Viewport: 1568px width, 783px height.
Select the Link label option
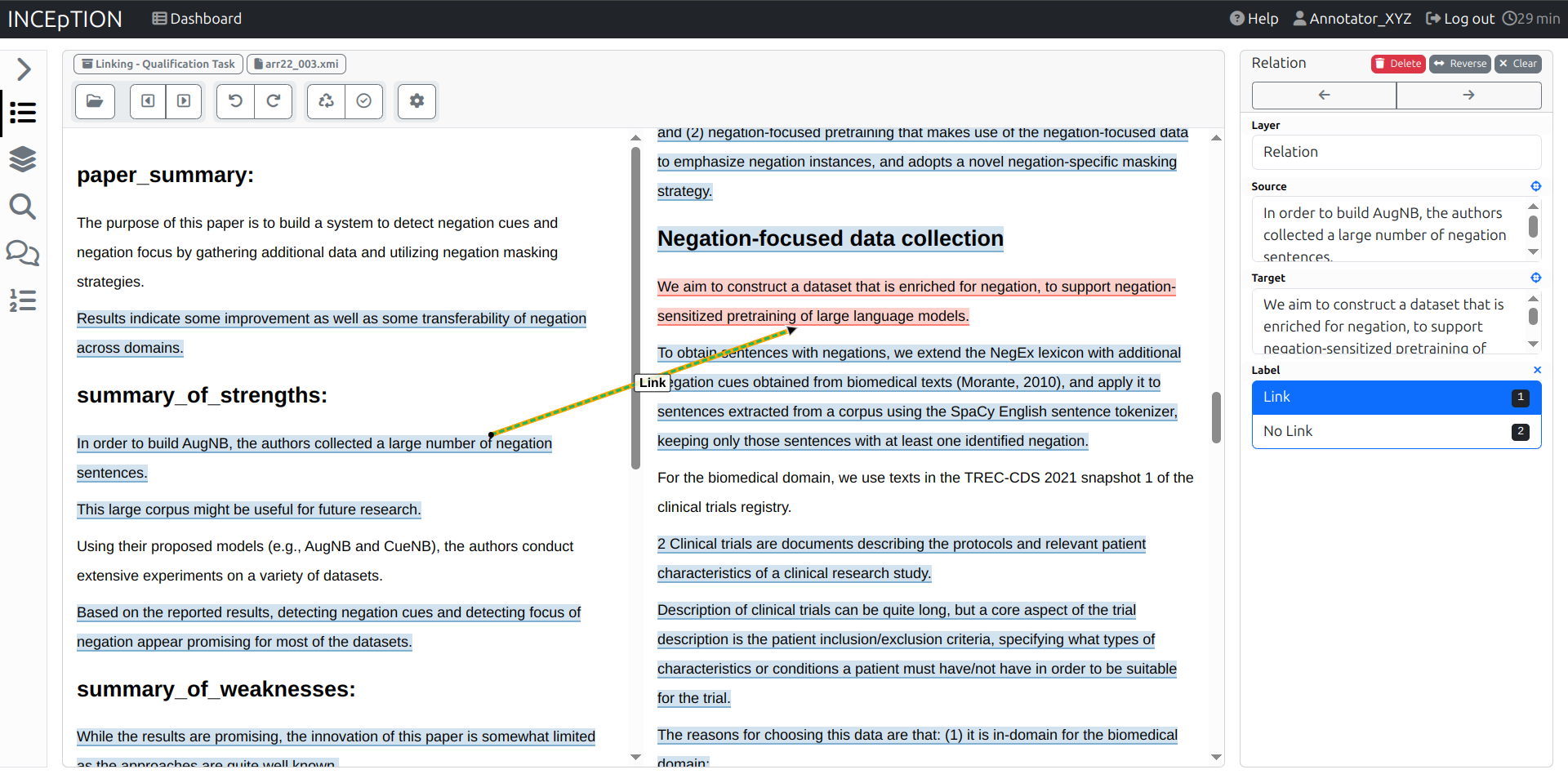click(x=1396, y=398)
